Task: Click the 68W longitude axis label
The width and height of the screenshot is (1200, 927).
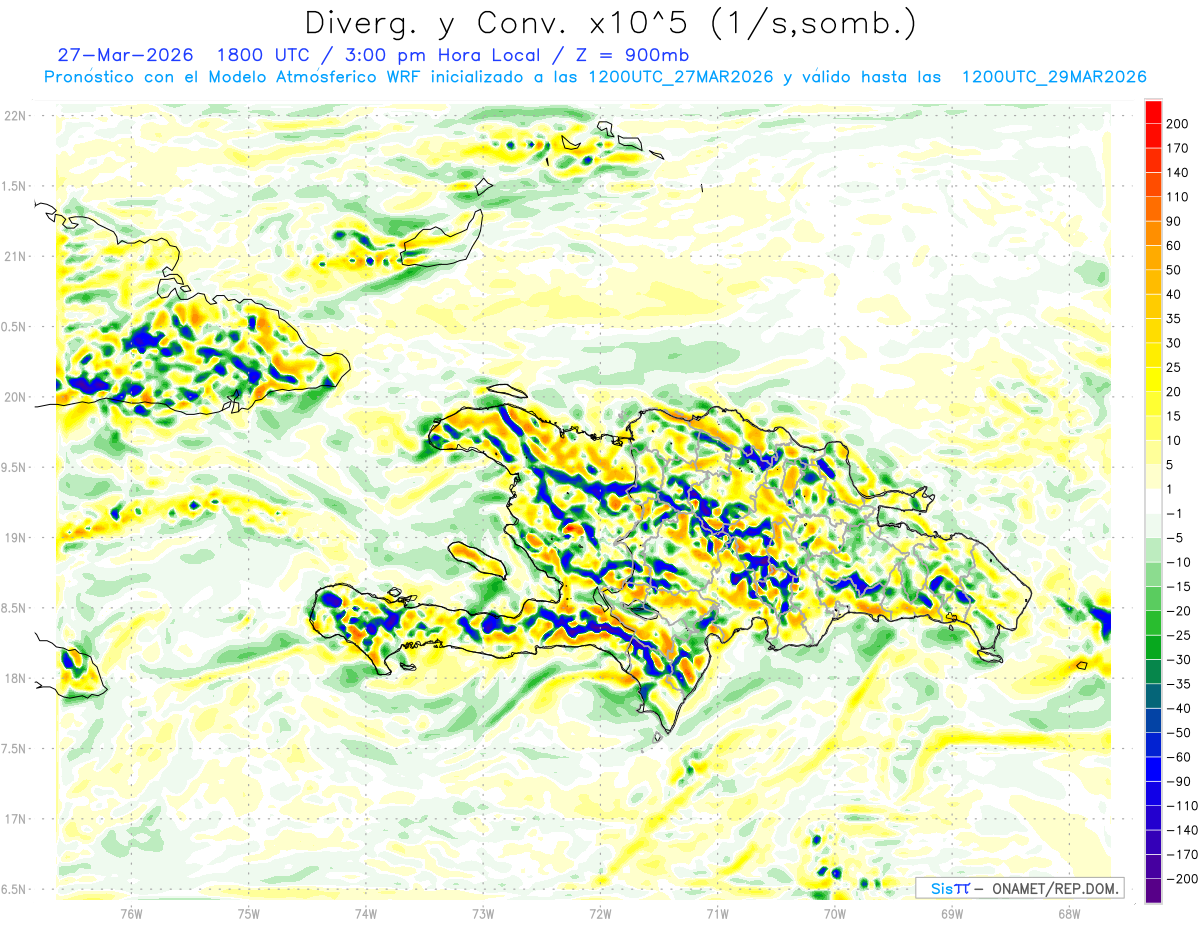Action: pos(1068,913)
